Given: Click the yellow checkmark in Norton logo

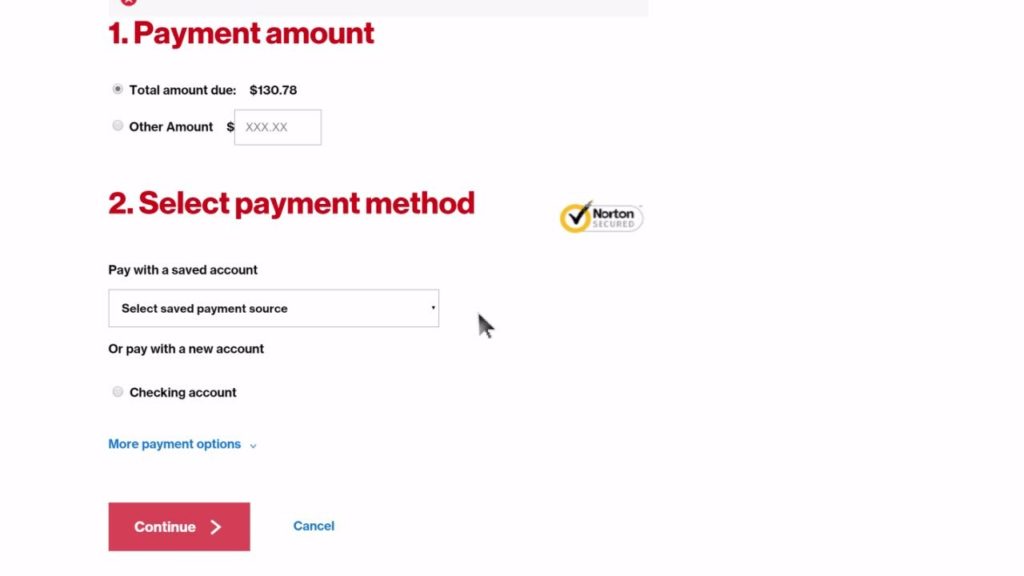Looking at the screenshot, I should (x=576, y=217).
